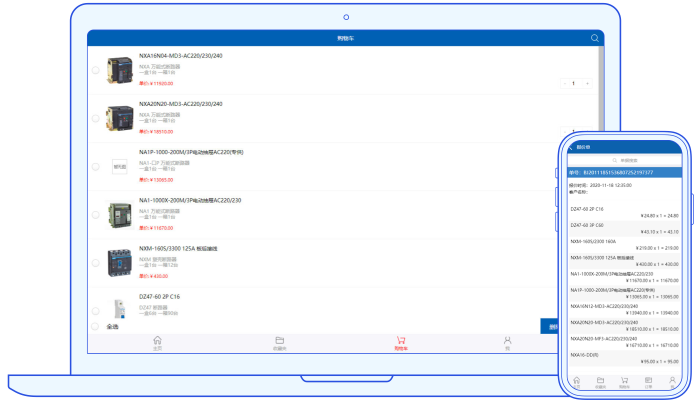Select phone row DZ47-60 2P C16
Image resolution: width=694 pixels, height=400 pixels.
click(624, 212)
